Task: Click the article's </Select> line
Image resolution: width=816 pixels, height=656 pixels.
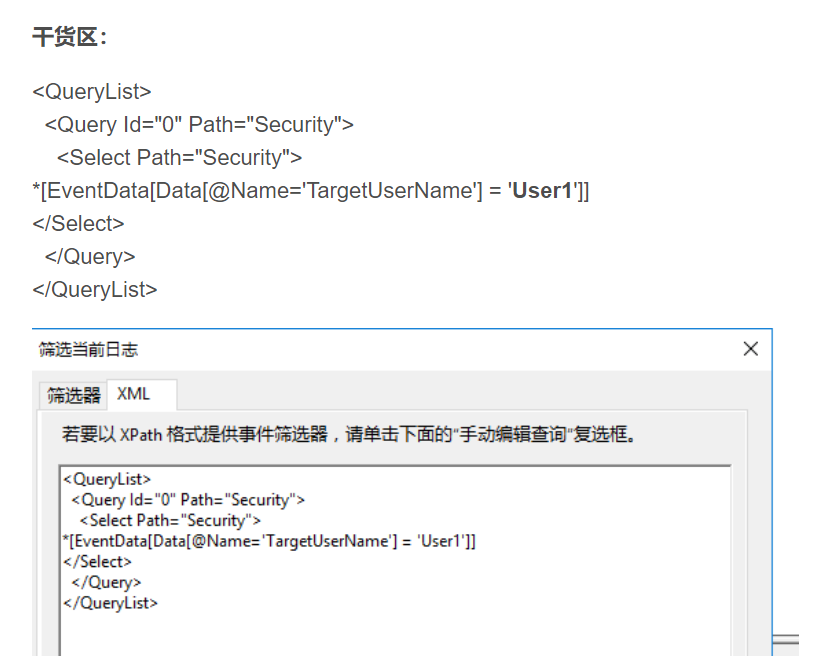Action: [78, 224]
